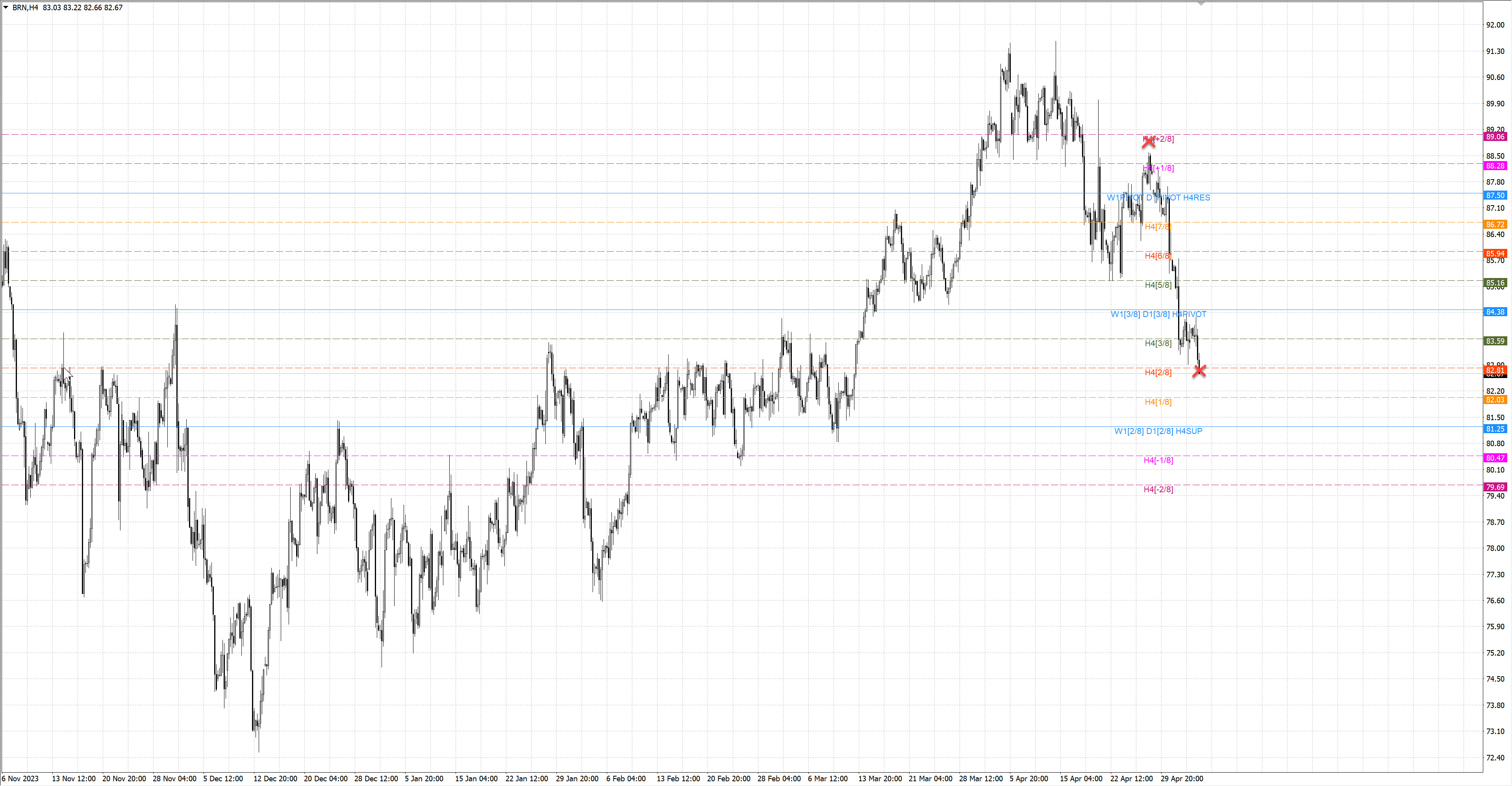Click the W1PIVOT D1PIVOT H4RES label

click(x=1158, y=198)
